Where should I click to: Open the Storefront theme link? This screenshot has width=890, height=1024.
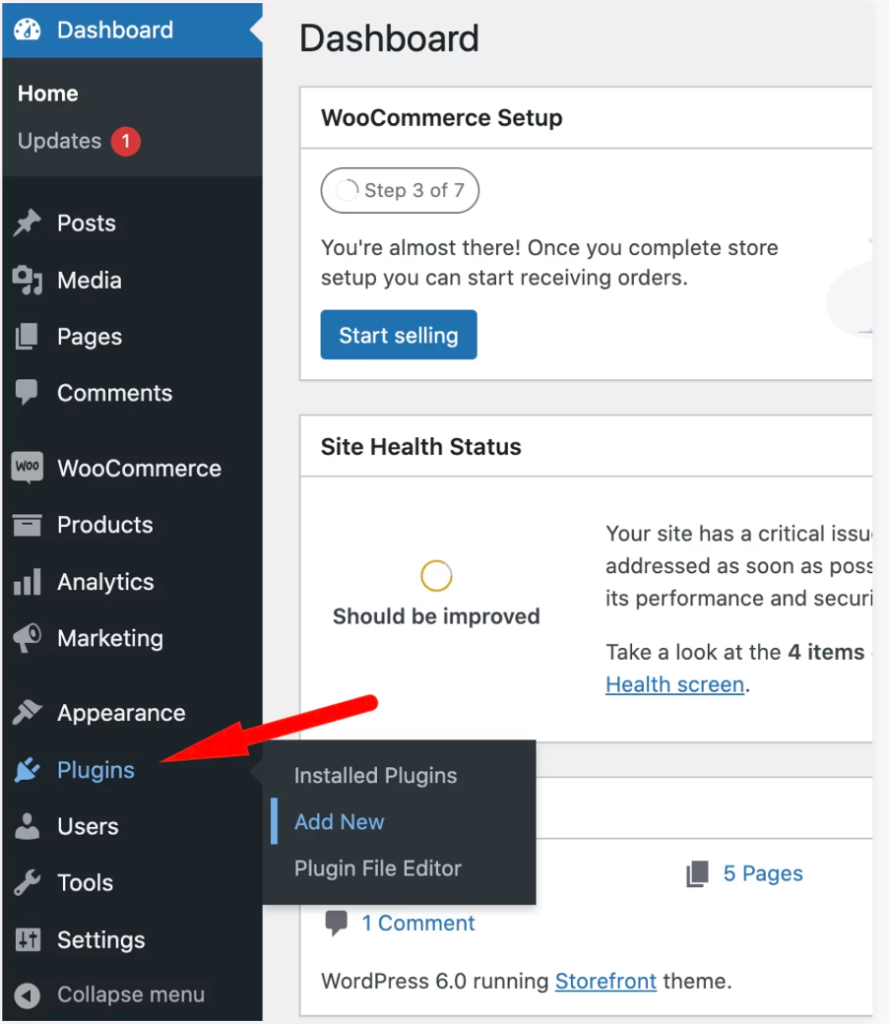click(605, 981)
